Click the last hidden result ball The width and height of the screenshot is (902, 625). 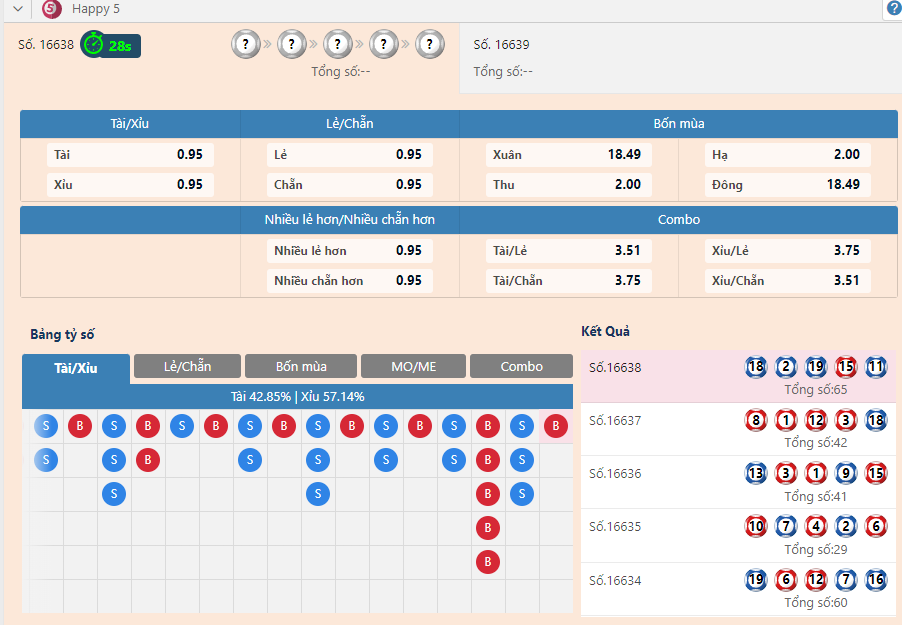[430, 44]
